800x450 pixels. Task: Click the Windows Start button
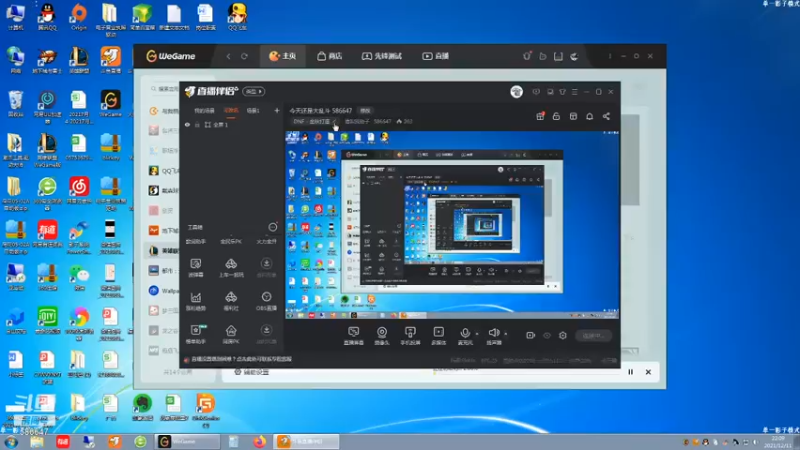pyautogui.click(x=11, y=441)
